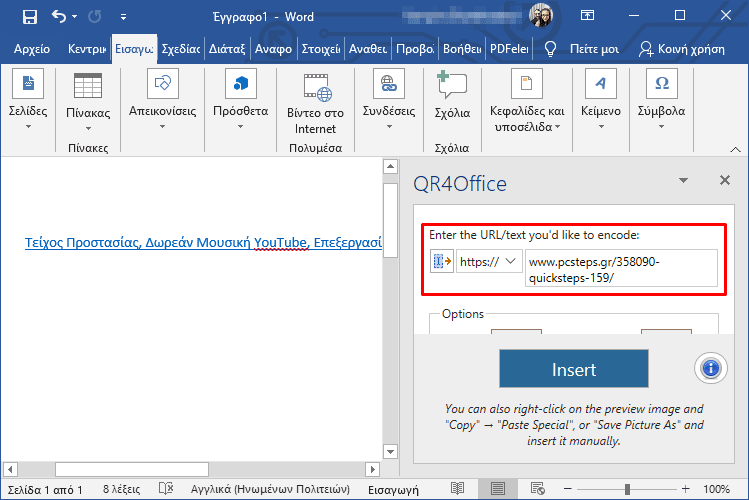Open user account profile picture
This screenshot has width=749, height=500.
[541, 15]
